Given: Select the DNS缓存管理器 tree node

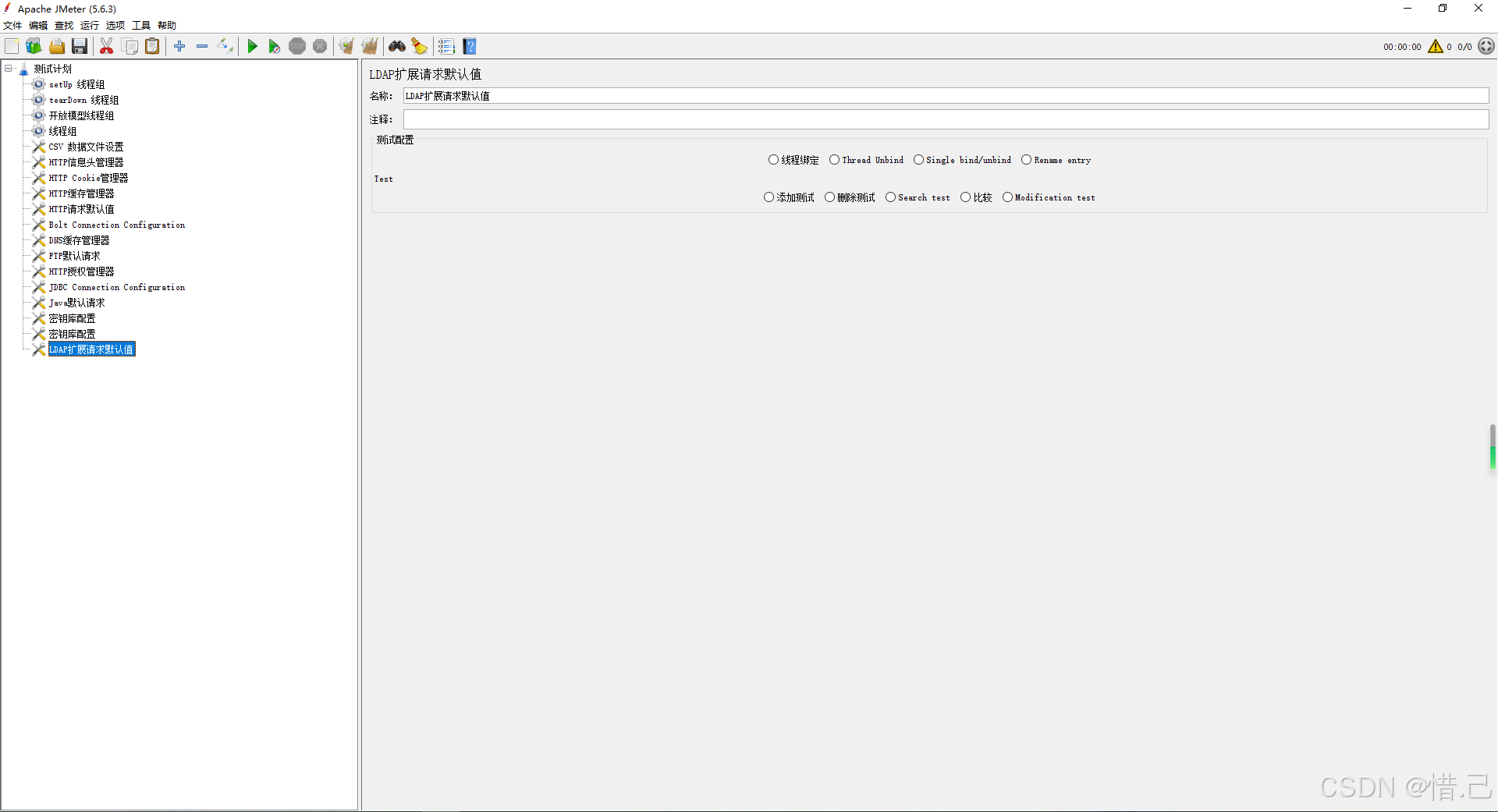Looking at the screenshot, I should [79, 240].
